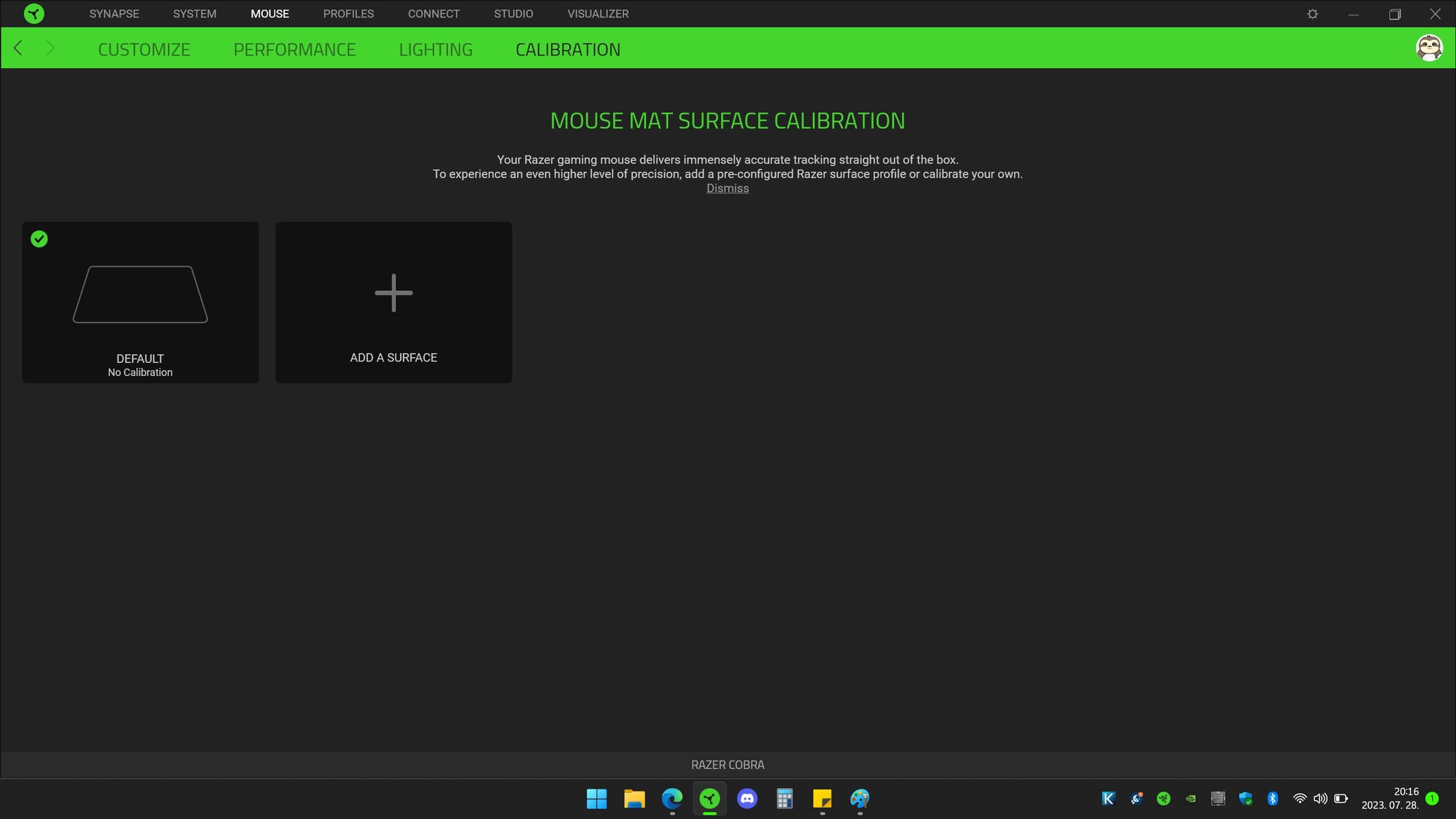This screenshot has height=819, width=1456.
Task: Dismiss the calibration info message
Action: coord(727,188)
